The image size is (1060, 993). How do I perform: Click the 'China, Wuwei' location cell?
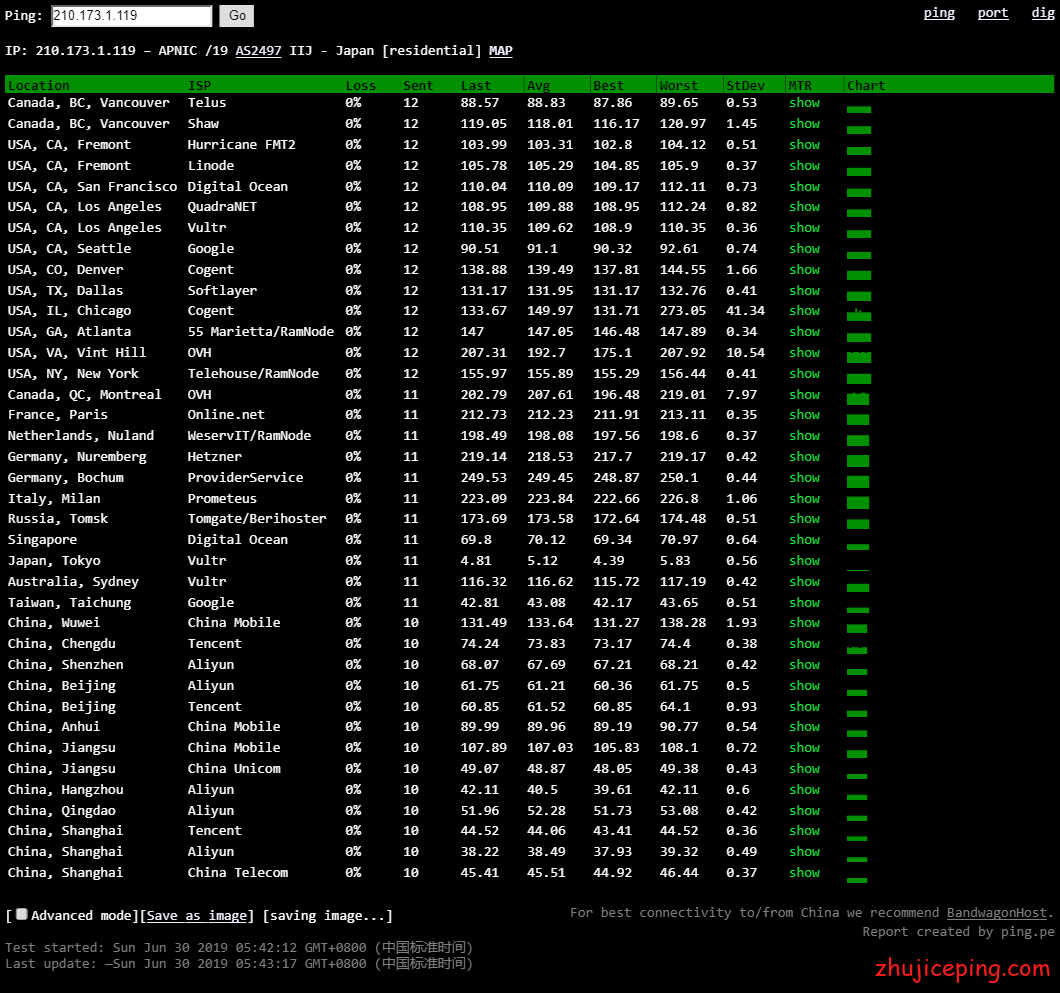point(53,623)
